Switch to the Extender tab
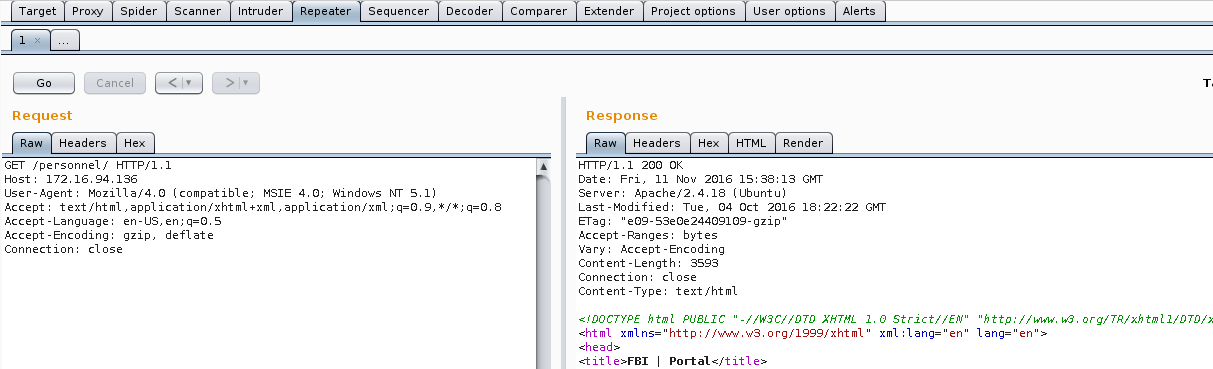1213x369 pixels. [x=609, y=12]
